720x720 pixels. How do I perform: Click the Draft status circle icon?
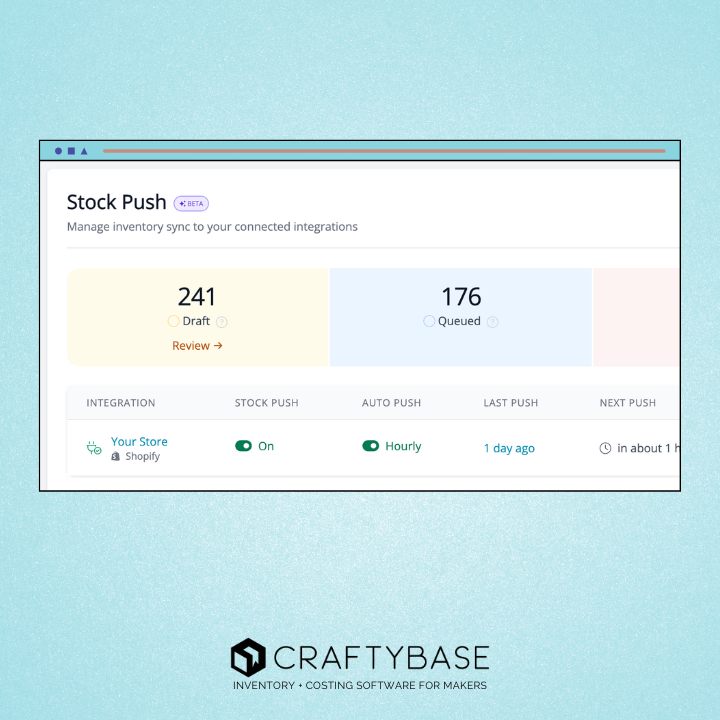[x=173, y=321]
